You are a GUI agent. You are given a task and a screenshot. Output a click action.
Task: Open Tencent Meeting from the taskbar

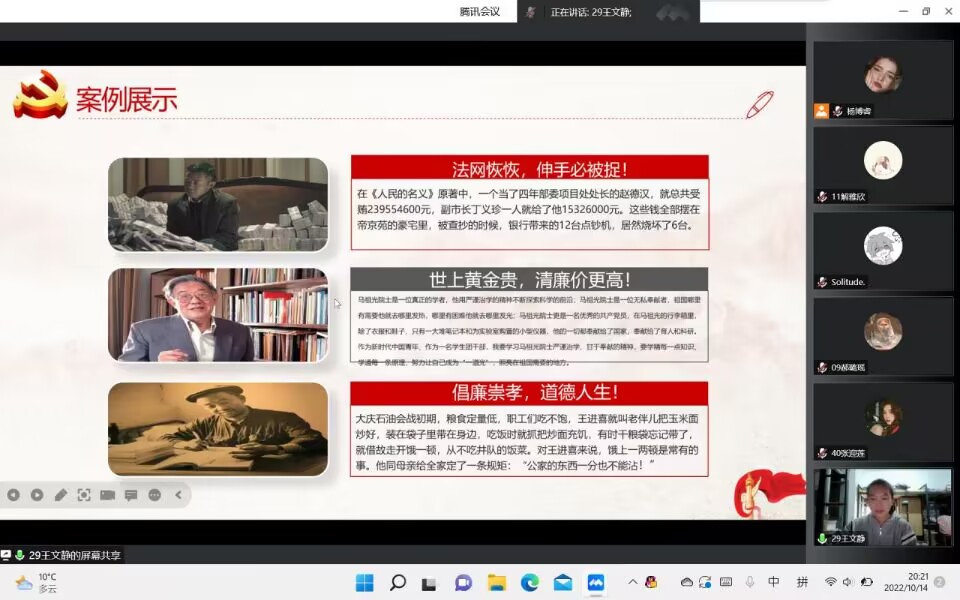coord(595,582)
